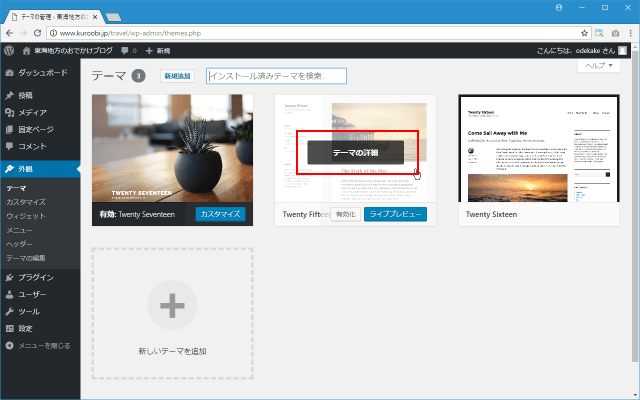Image resolution: width=640 pixels, height=400 pixels.
Task: Click the Twenty Sixteen theme name
Action: click(x=491, y=214)
